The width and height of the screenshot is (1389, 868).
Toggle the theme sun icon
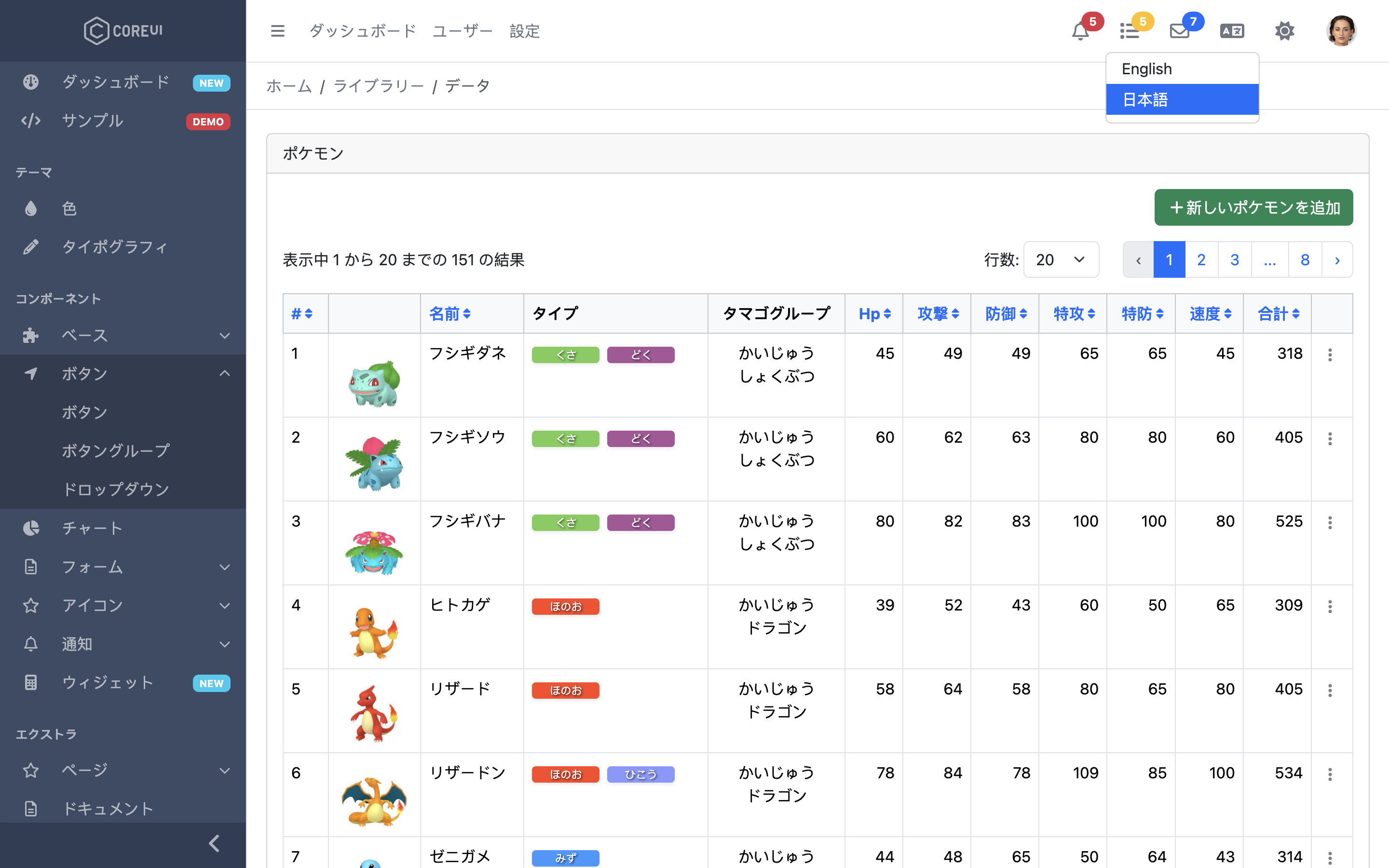(x=1284, y=31)
